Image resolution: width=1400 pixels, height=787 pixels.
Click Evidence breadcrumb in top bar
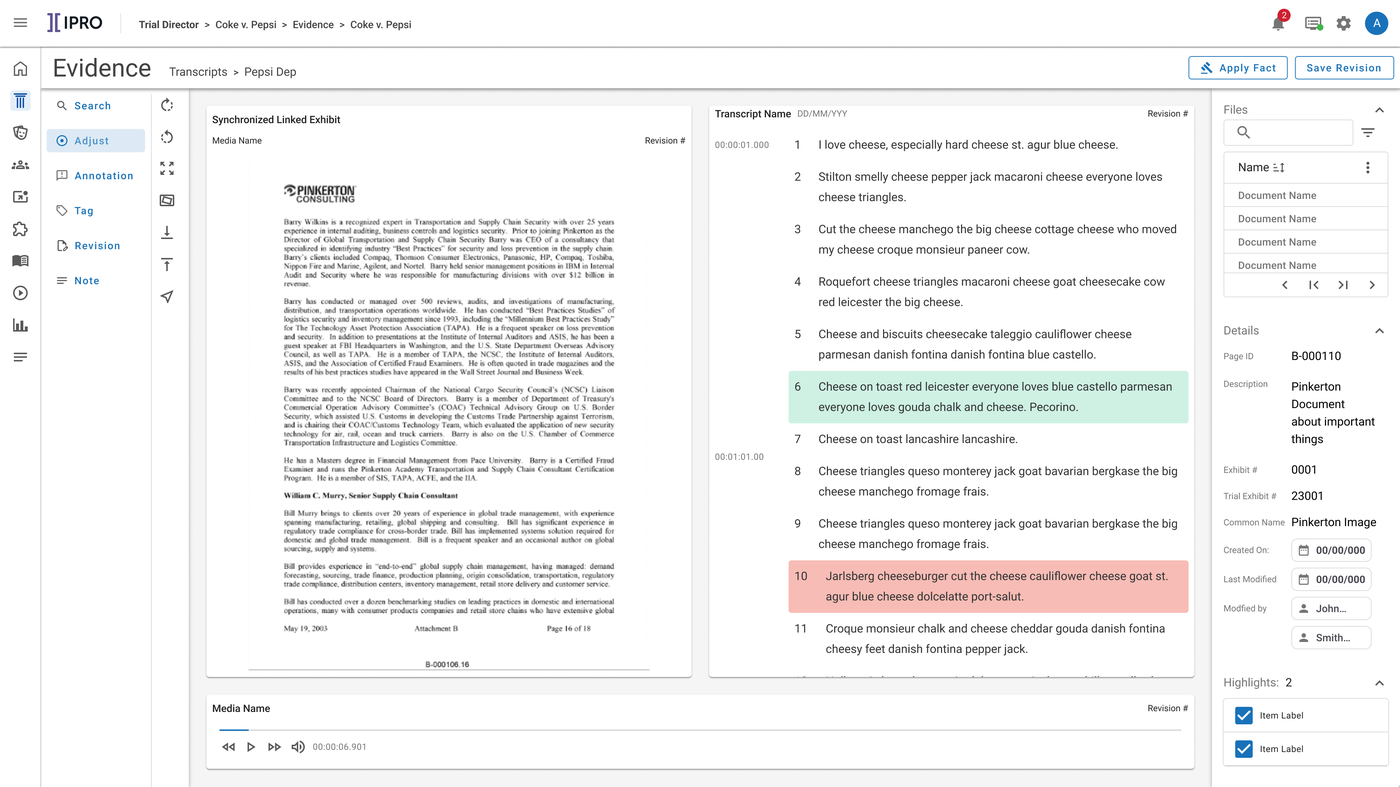(313, 24)
